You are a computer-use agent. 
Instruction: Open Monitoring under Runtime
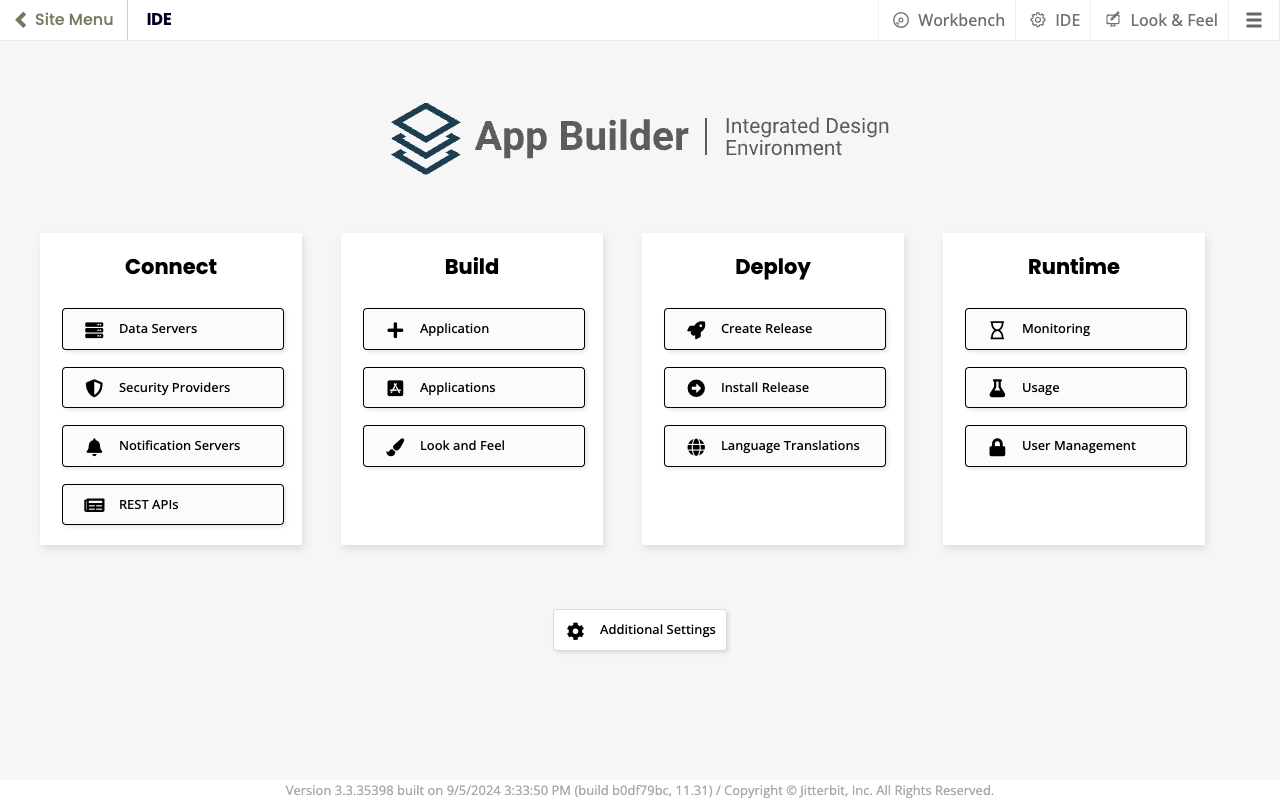point(1076,329)
